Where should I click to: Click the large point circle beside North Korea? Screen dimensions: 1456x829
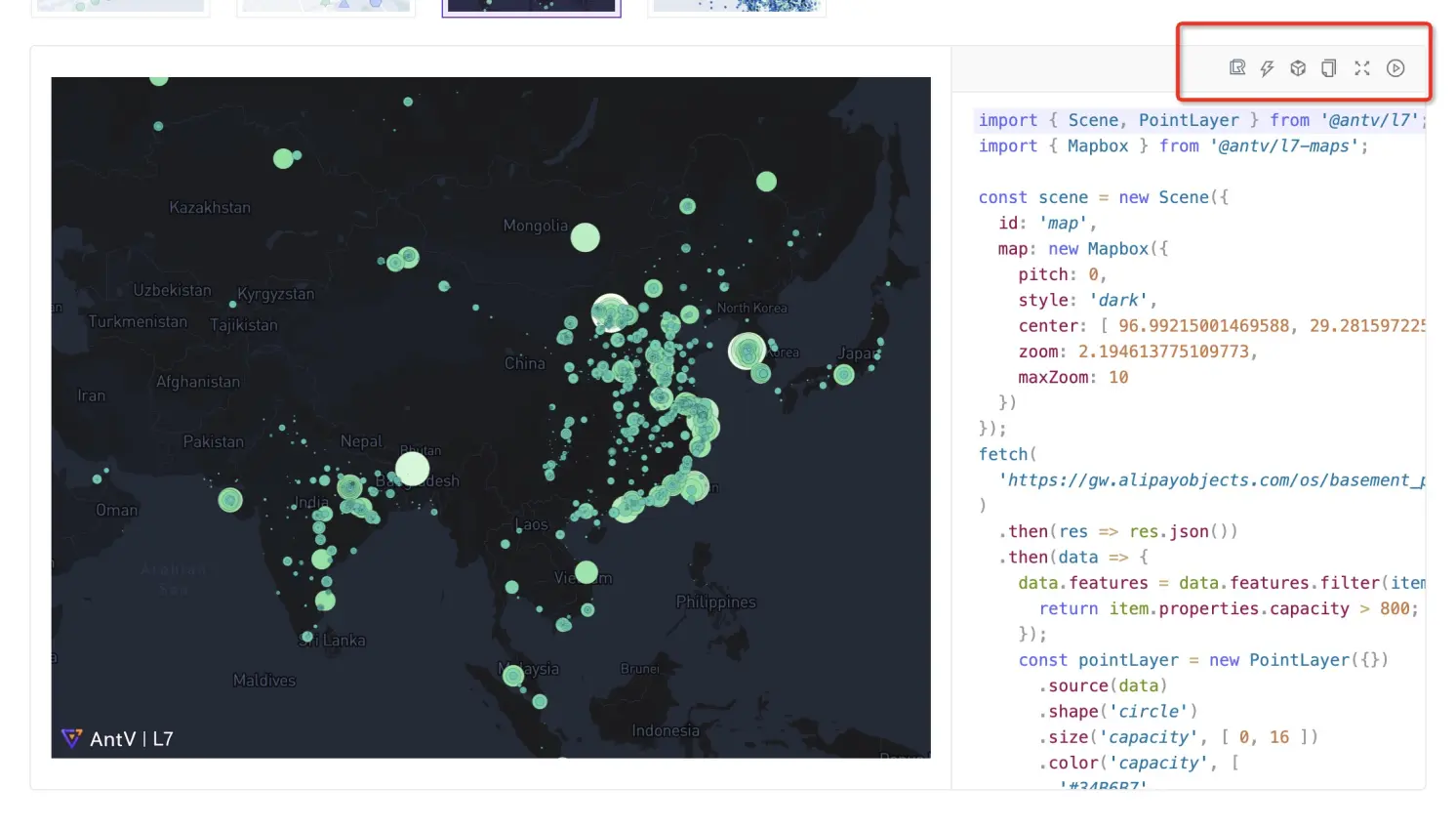tap(748, 352)
